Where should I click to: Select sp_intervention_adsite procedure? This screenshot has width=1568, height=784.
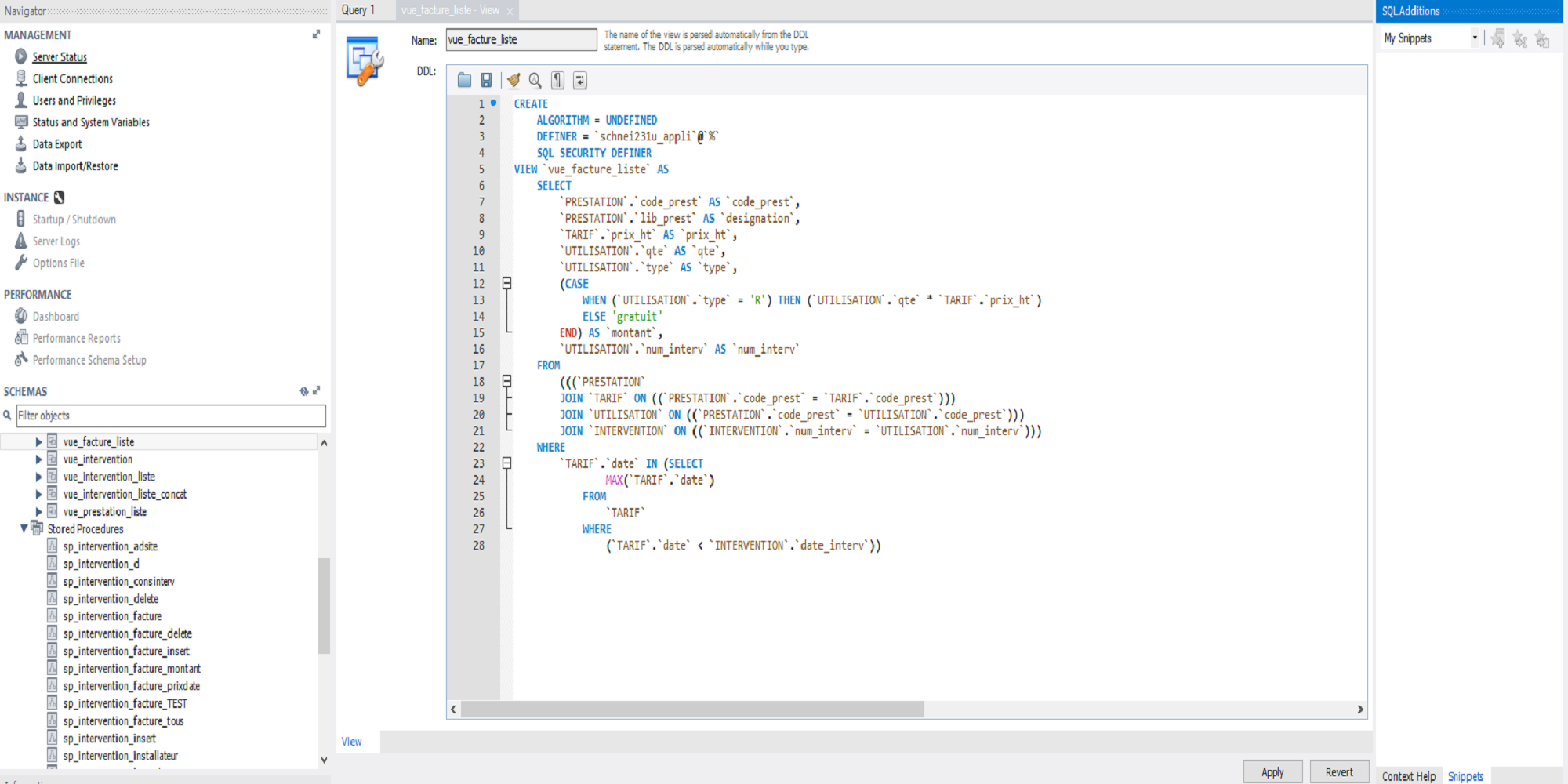tap(111, 546)
